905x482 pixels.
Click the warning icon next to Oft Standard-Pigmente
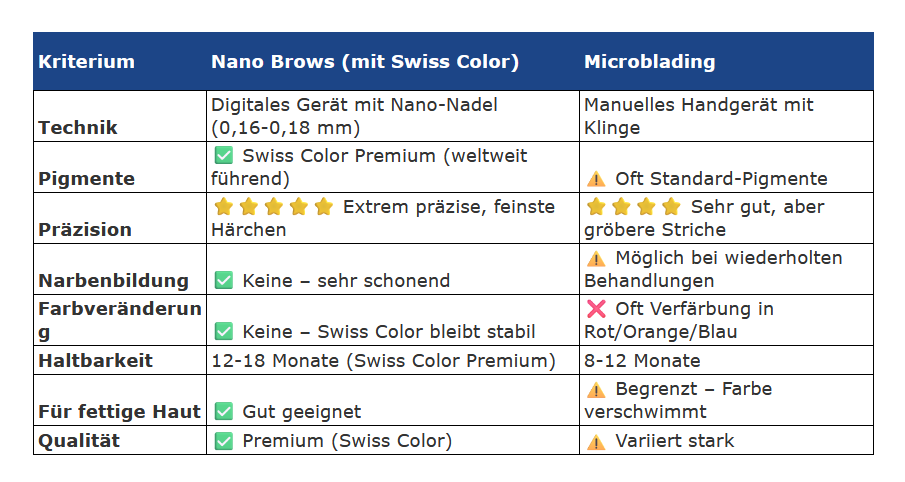[x=596, y=179]
